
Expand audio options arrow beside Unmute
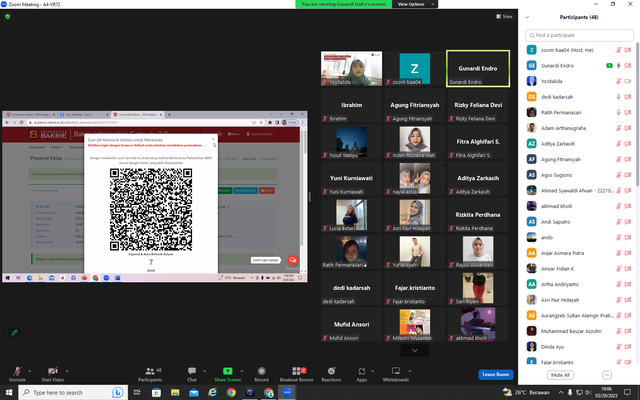(x=29, y=371)
